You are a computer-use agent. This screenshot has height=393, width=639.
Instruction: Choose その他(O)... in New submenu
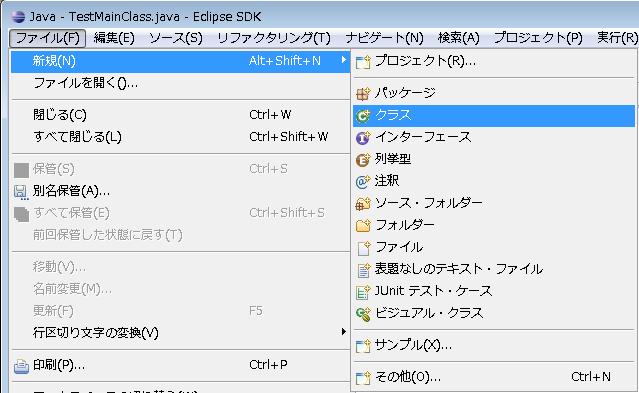[494, 377]
